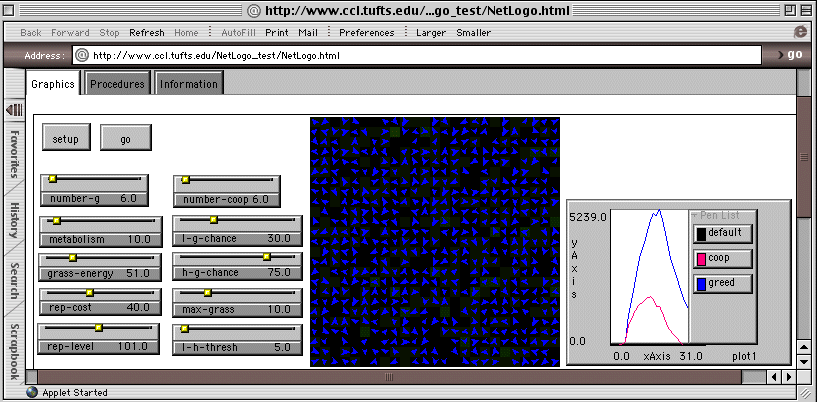Switch to the Procedures tab

coord(118,84)
